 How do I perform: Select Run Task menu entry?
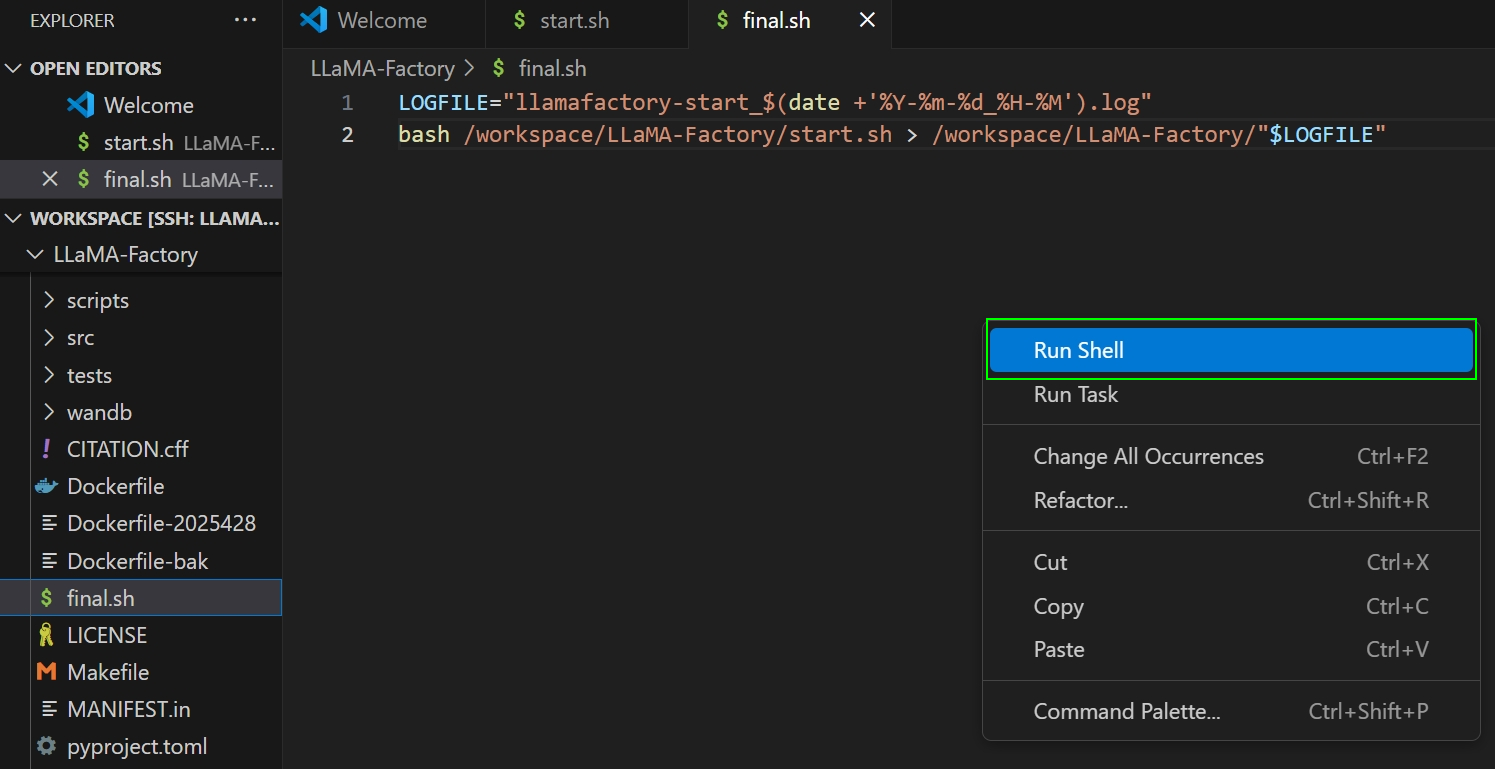click(1076, 395)
